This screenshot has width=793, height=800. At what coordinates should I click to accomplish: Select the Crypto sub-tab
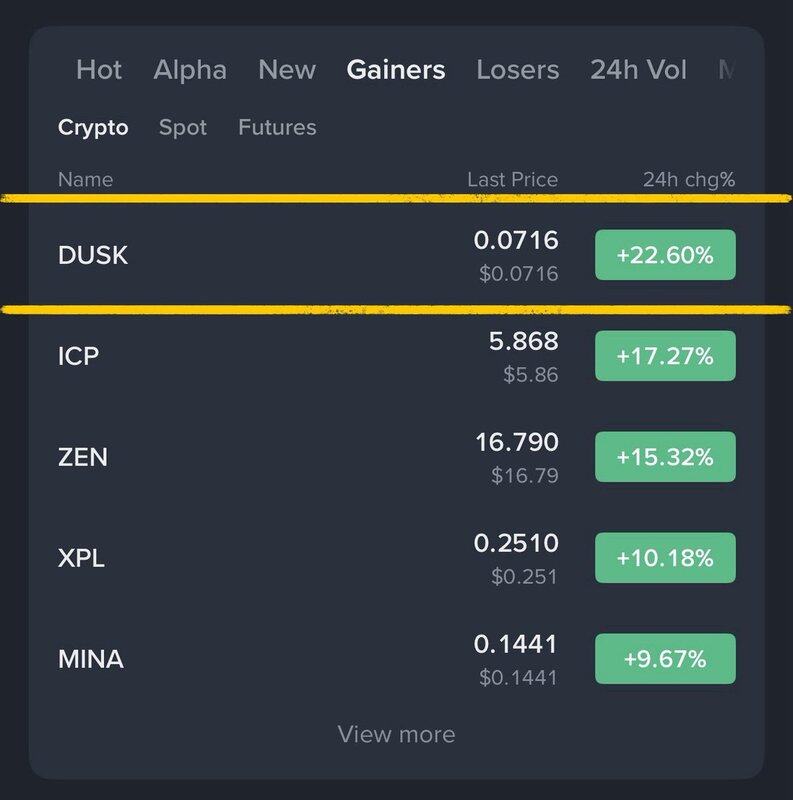point(93,127)
